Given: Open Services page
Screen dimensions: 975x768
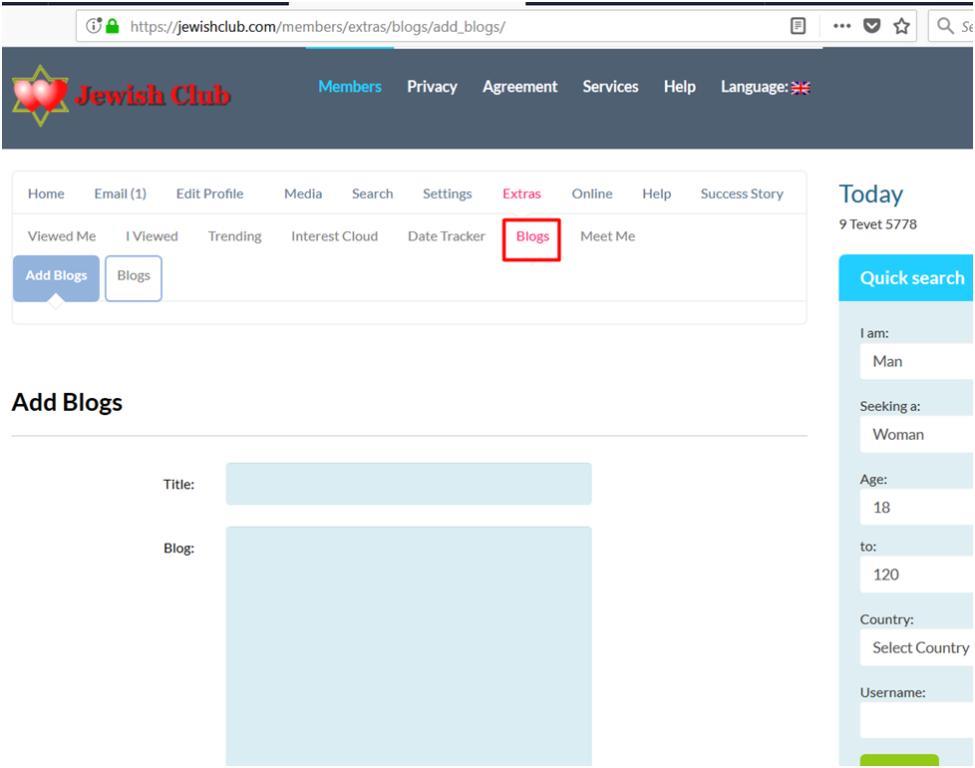Looking at the screenshot, I should [610, 86].
